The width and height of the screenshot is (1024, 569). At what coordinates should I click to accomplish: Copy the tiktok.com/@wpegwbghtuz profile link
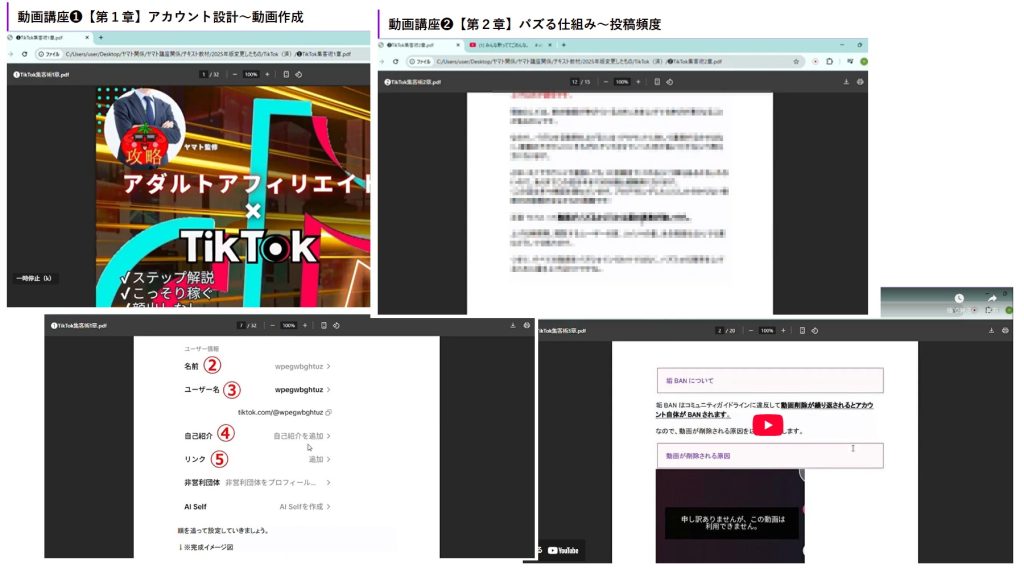(329, 412)
